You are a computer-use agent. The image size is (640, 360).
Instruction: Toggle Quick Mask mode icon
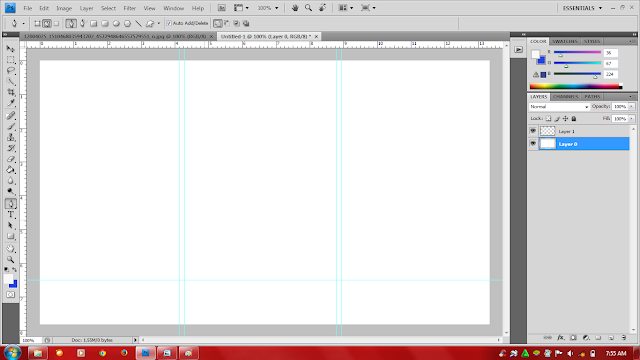(x=11, y=295)
